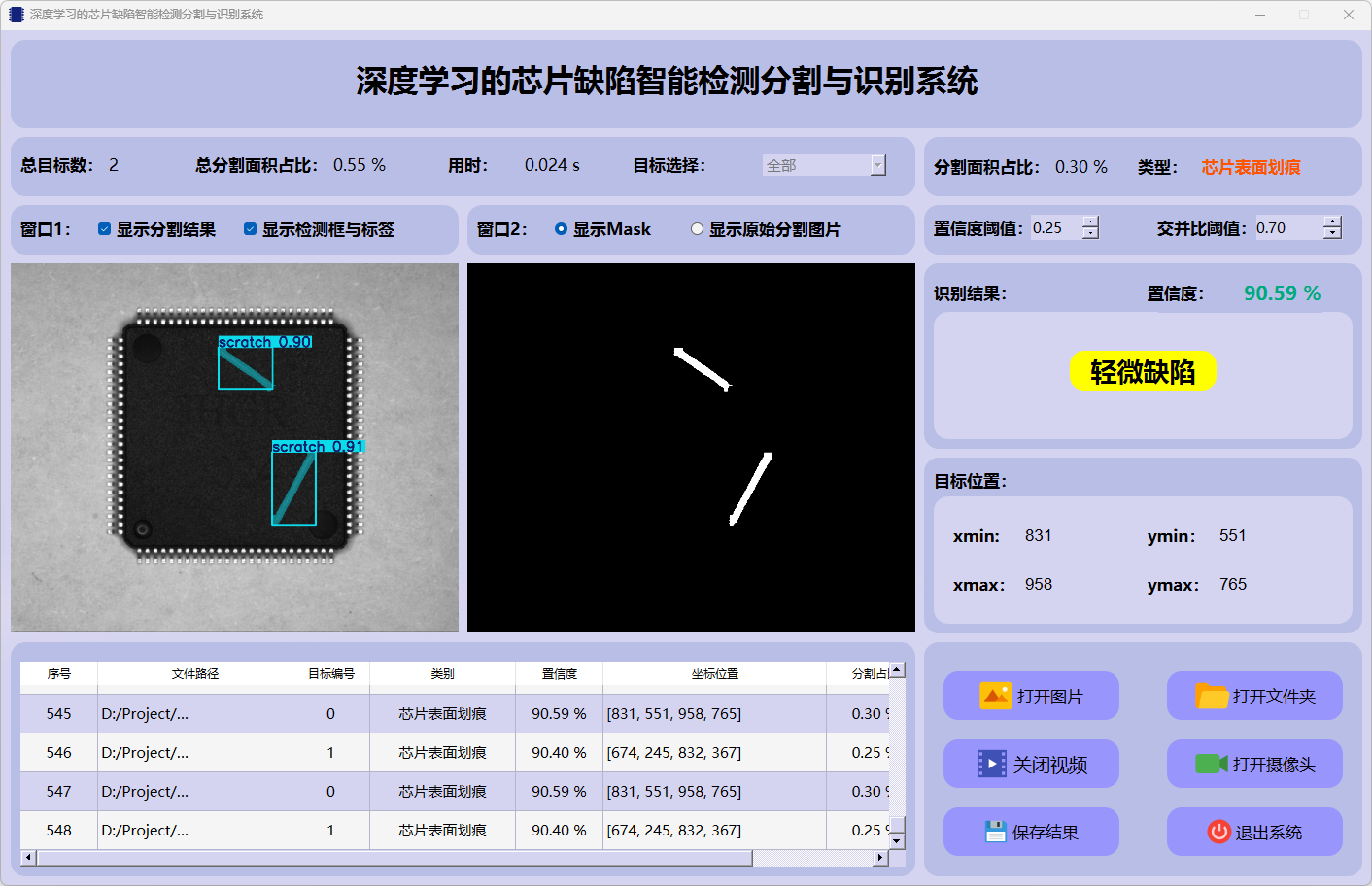Click the red power icon on 退出系统

tap(1218, 832)
